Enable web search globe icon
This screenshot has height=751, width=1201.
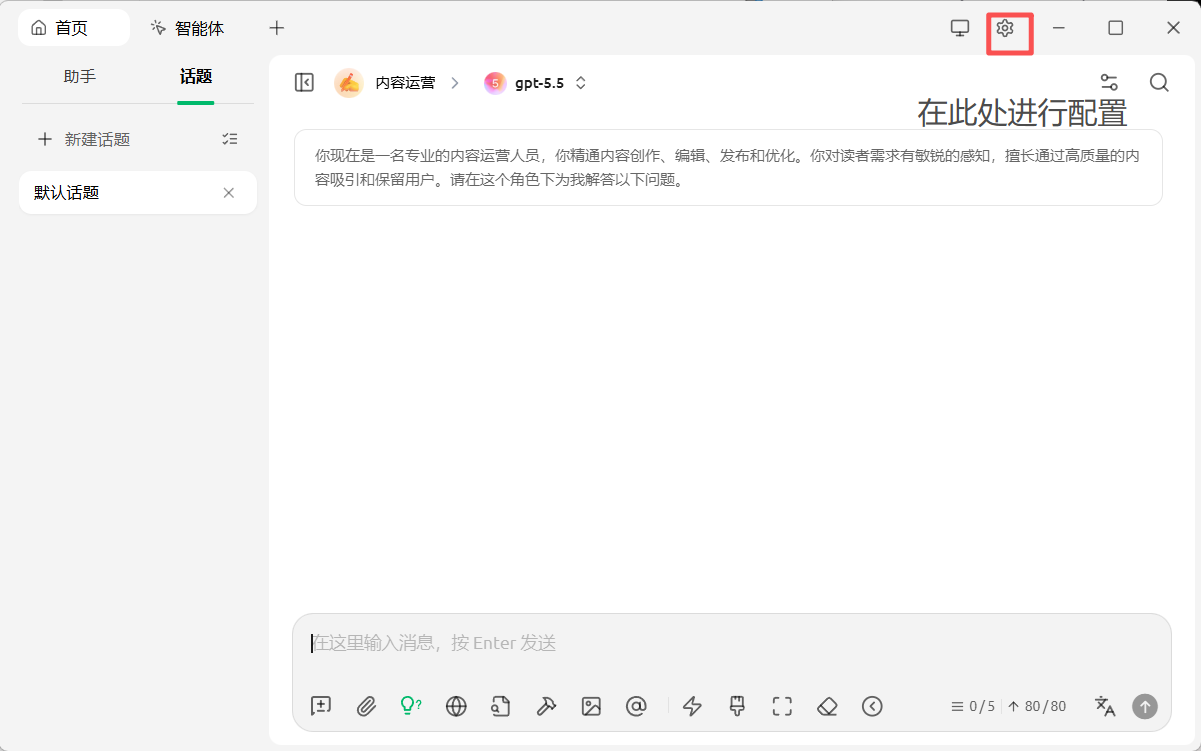(456, 706)
